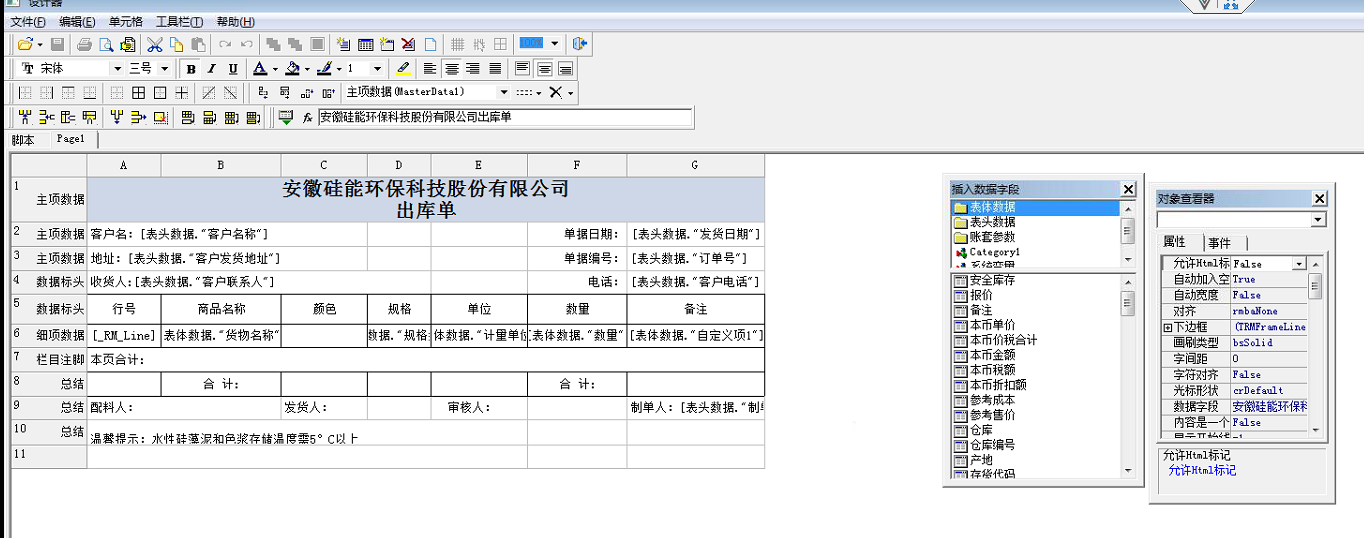
Task: Open the object selector dropdown in 对象查看器
Action: click(x=1317, y=220)
